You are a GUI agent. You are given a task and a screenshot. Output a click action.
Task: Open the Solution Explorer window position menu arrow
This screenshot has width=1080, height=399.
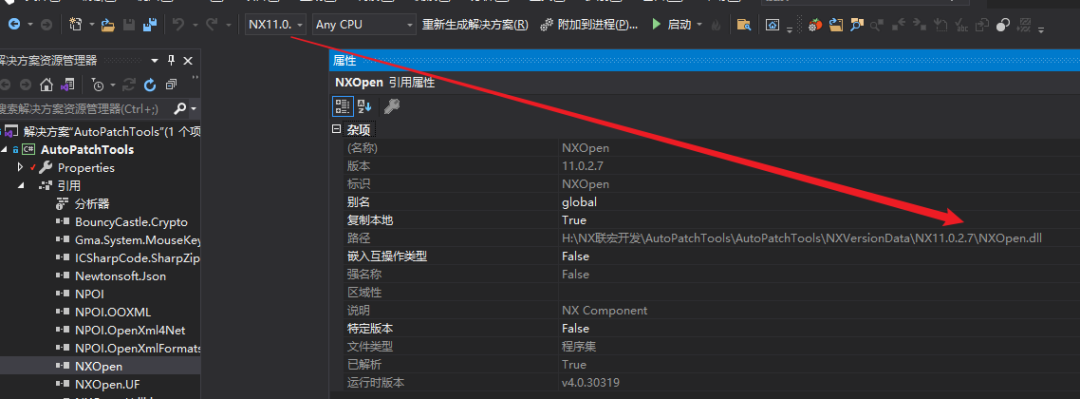(154, 61)
